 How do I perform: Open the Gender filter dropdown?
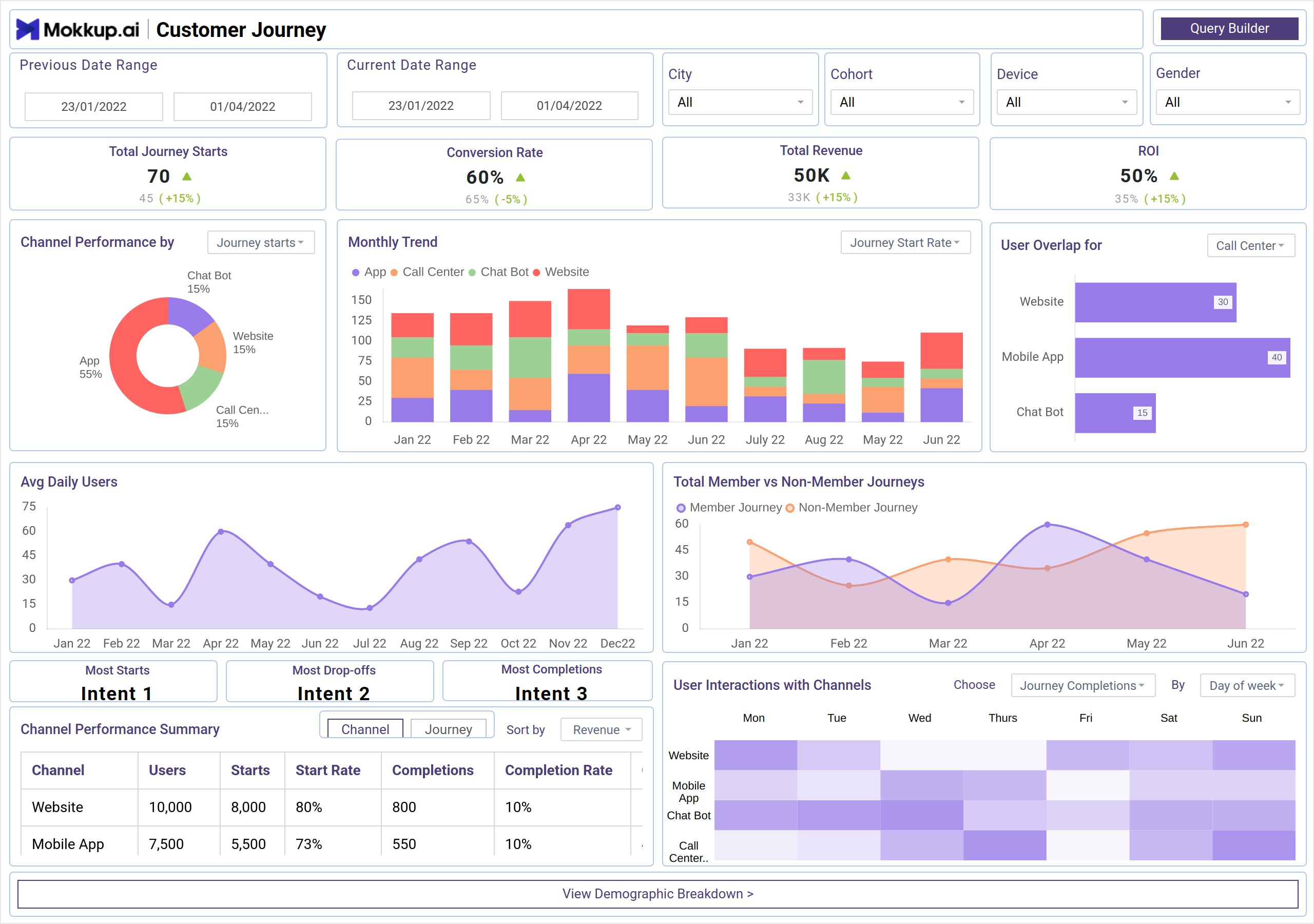pos(1228,103)
